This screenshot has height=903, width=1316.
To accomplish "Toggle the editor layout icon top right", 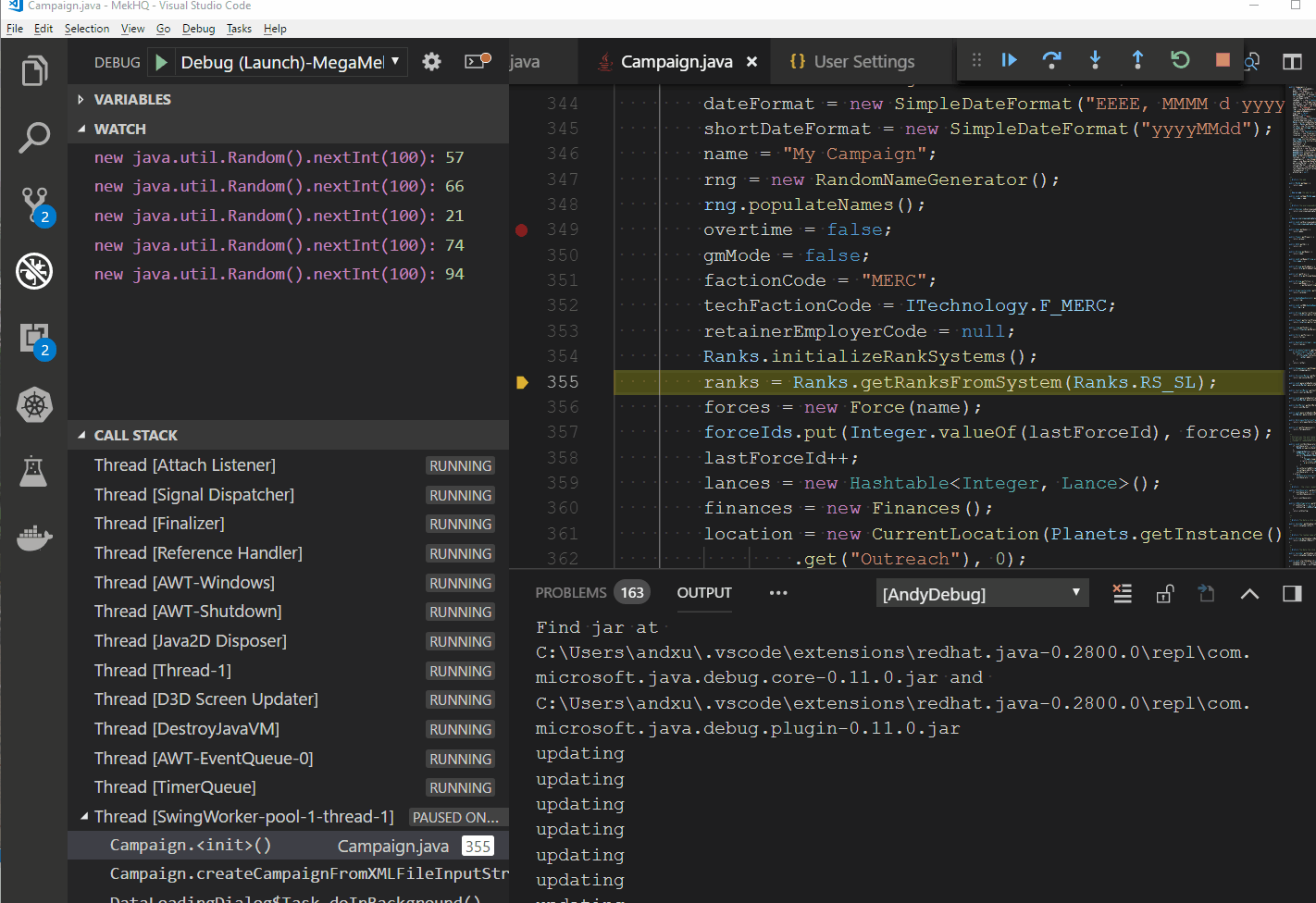I will pos(1292,61).
